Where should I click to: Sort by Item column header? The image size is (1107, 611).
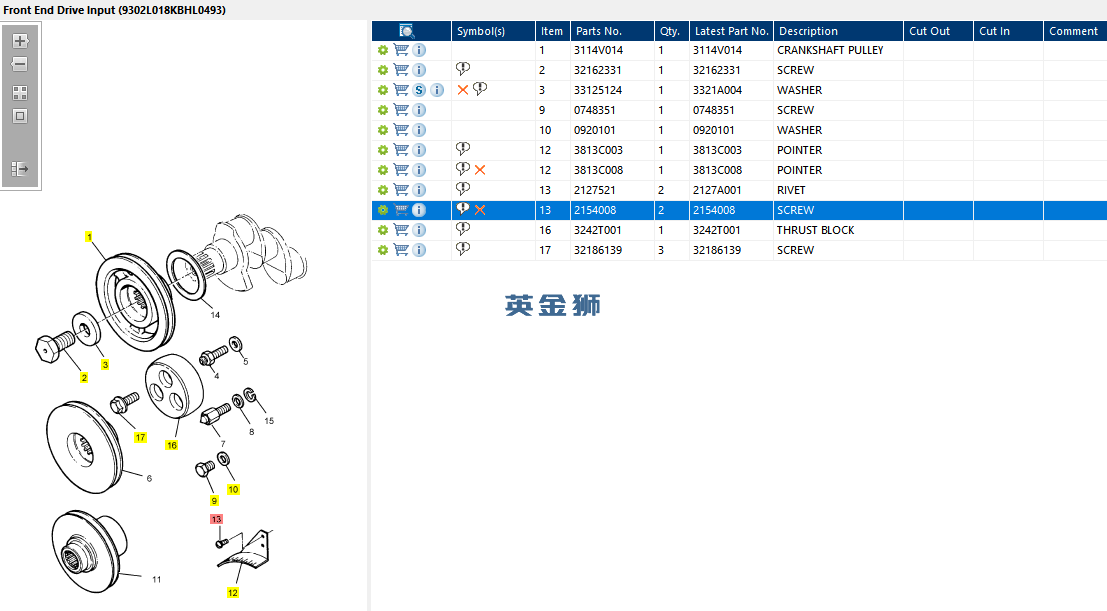coord(553,31)
